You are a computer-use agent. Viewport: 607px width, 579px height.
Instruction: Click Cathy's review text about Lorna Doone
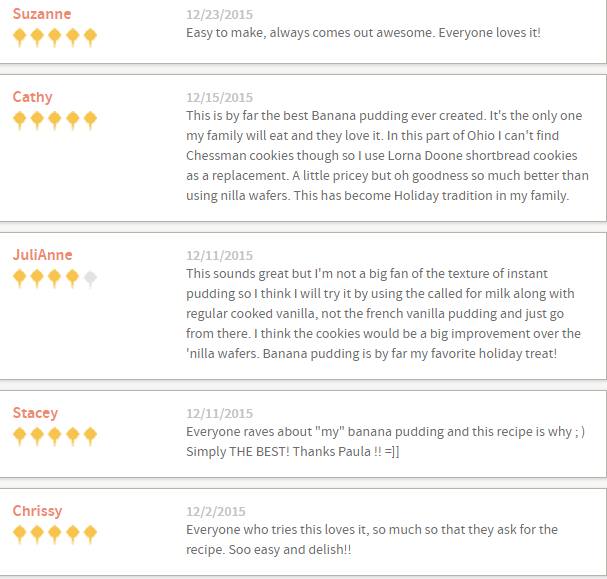click(x=387, y=155)
